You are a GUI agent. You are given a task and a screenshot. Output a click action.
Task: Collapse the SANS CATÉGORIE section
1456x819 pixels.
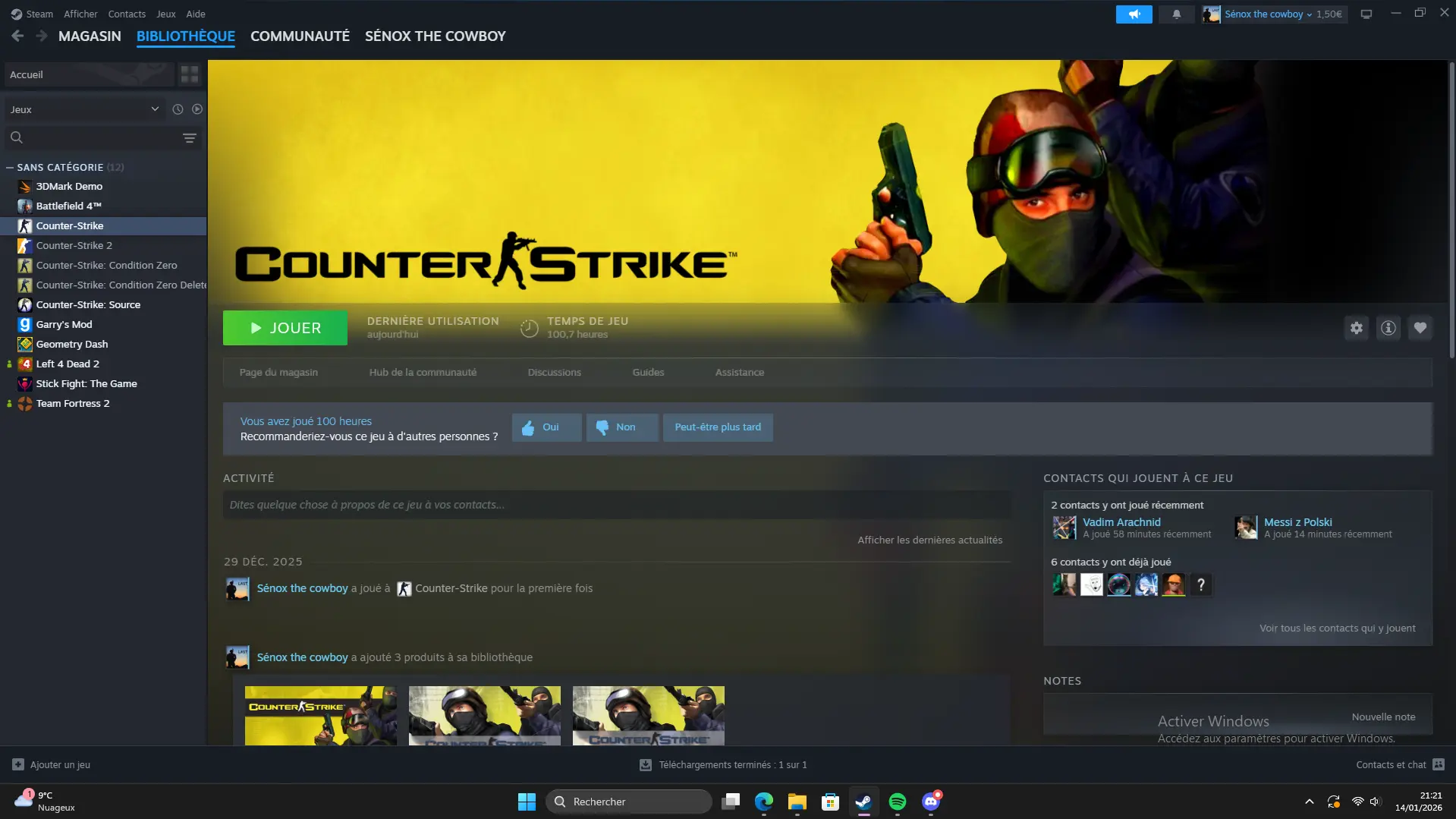tap(10, 167)
